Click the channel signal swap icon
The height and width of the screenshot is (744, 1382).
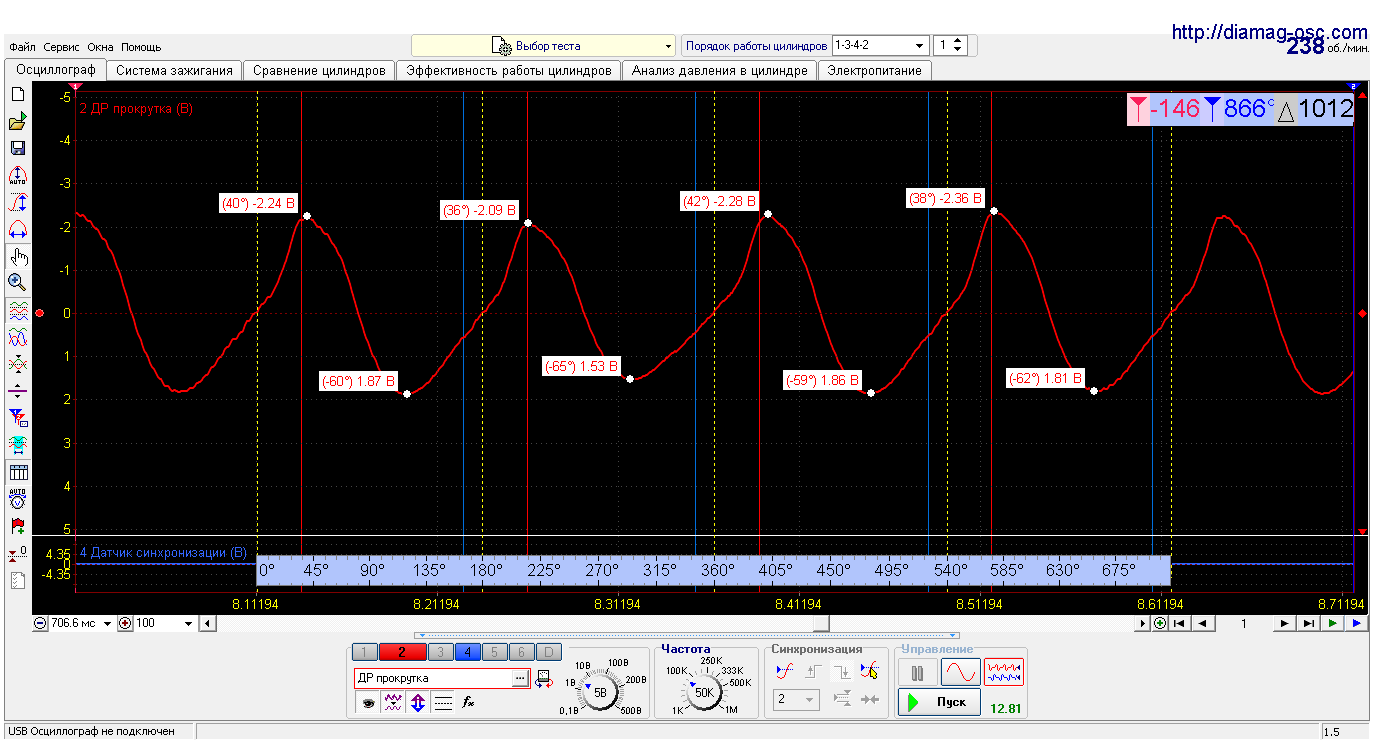[x=544, y=679]
